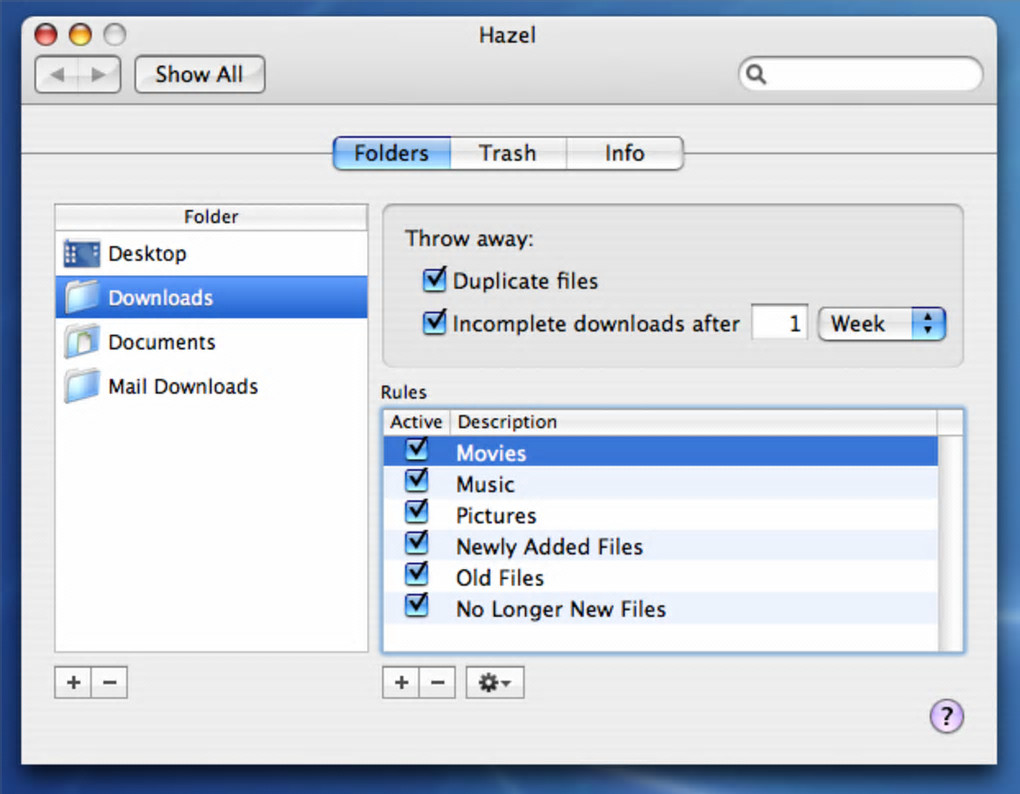The image size is (1020, 794).
Task: Select the Old Files rule
Action: tap(661, 577)
